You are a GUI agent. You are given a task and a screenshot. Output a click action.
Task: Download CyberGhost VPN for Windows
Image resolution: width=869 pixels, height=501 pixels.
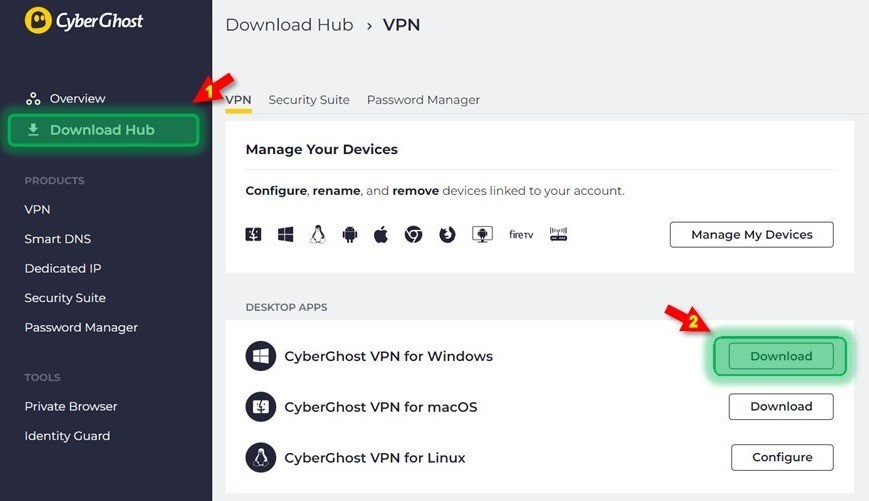pyautogui.click(x=781, y=356)
